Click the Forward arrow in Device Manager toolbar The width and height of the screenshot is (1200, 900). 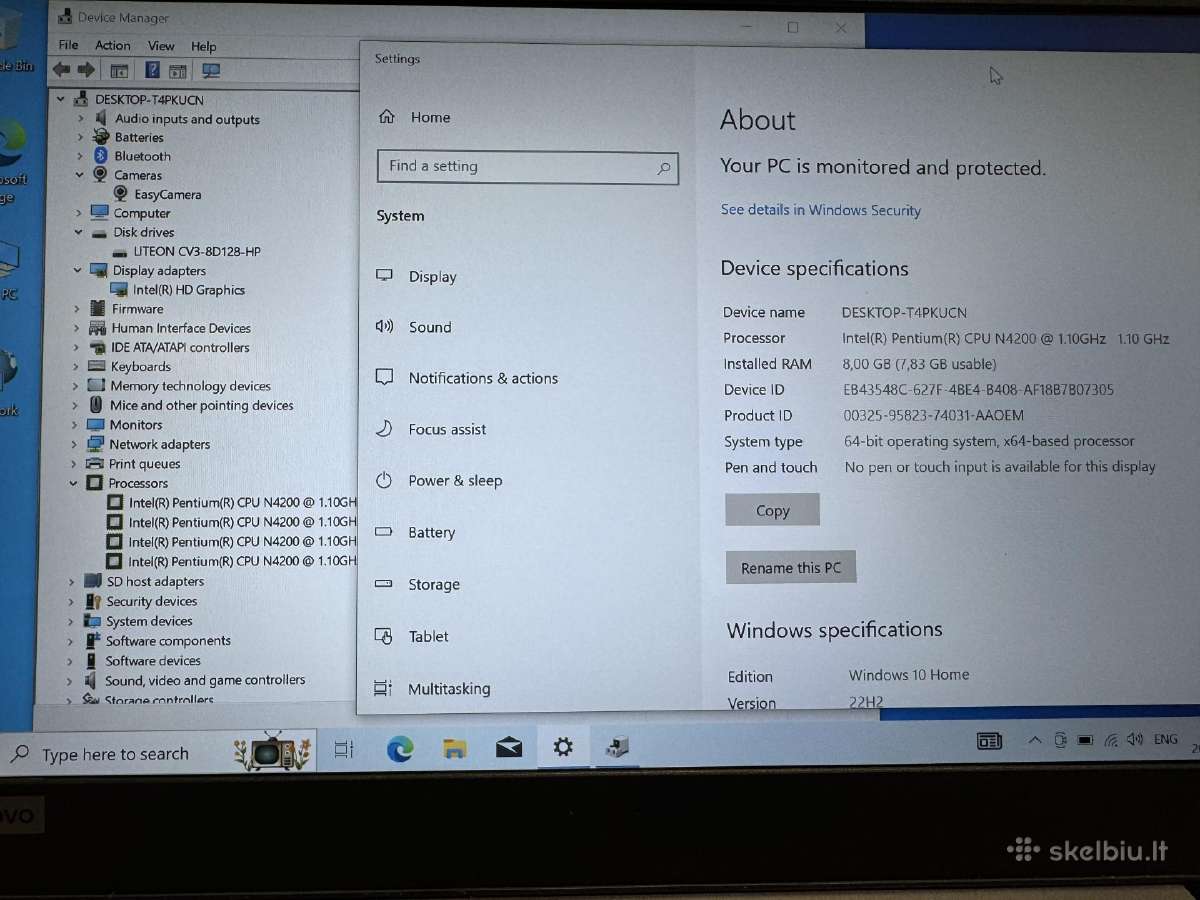tap(86, 70)
